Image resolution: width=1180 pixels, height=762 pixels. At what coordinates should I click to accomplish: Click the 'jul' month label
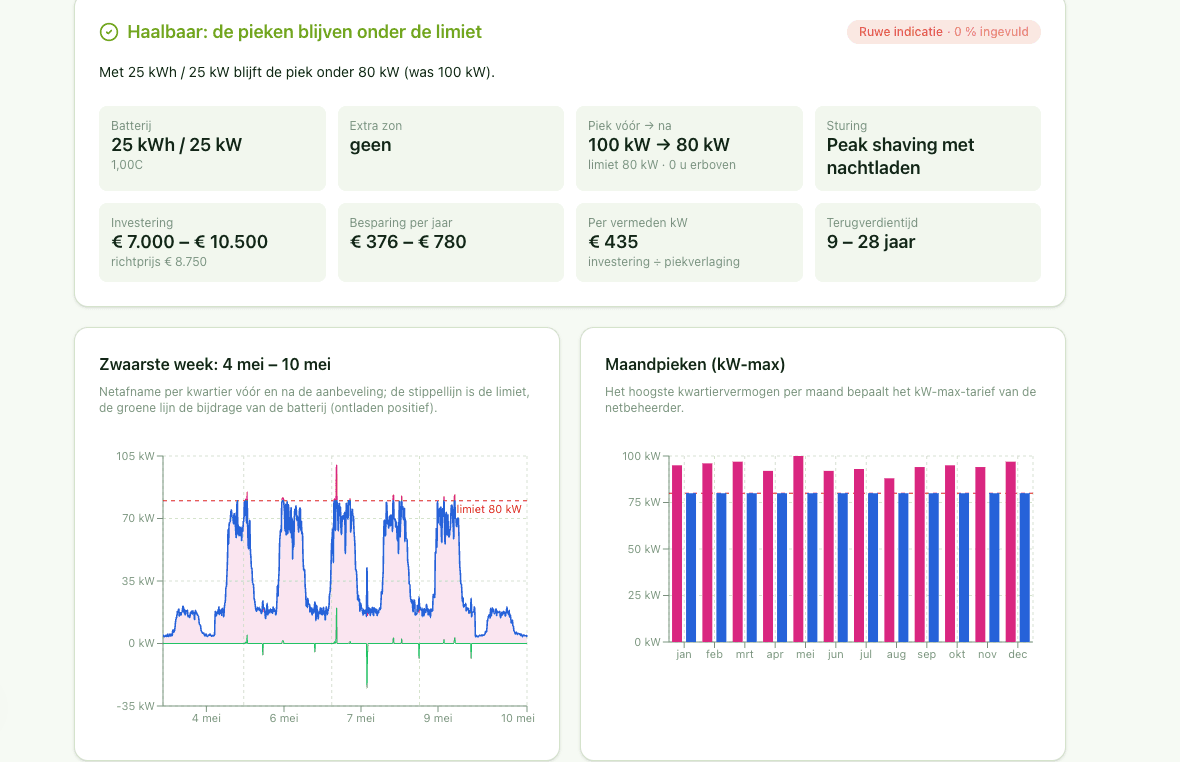click(x=866, y=654)
